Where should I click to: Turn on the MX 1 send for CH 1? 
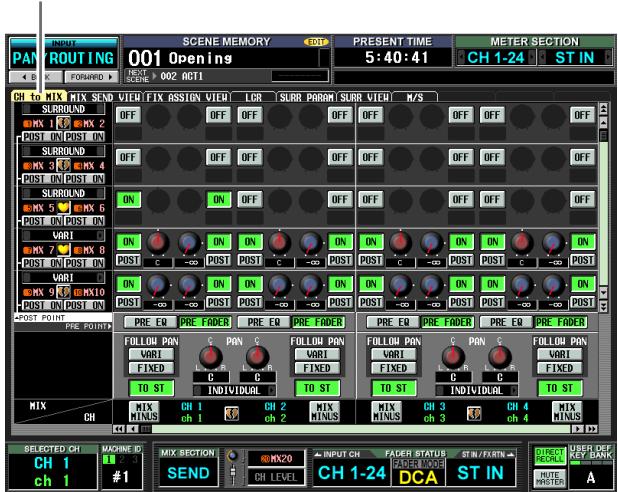coord(128,115)
